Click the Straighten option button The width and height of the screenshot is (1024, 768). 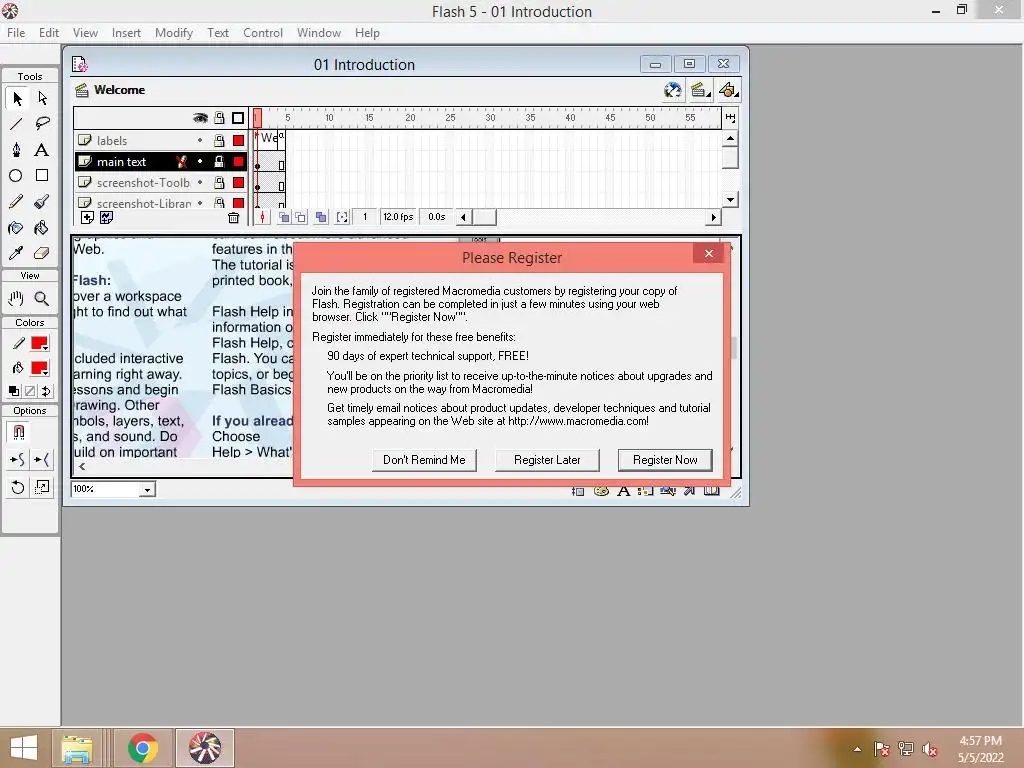(x=42, y=460)
